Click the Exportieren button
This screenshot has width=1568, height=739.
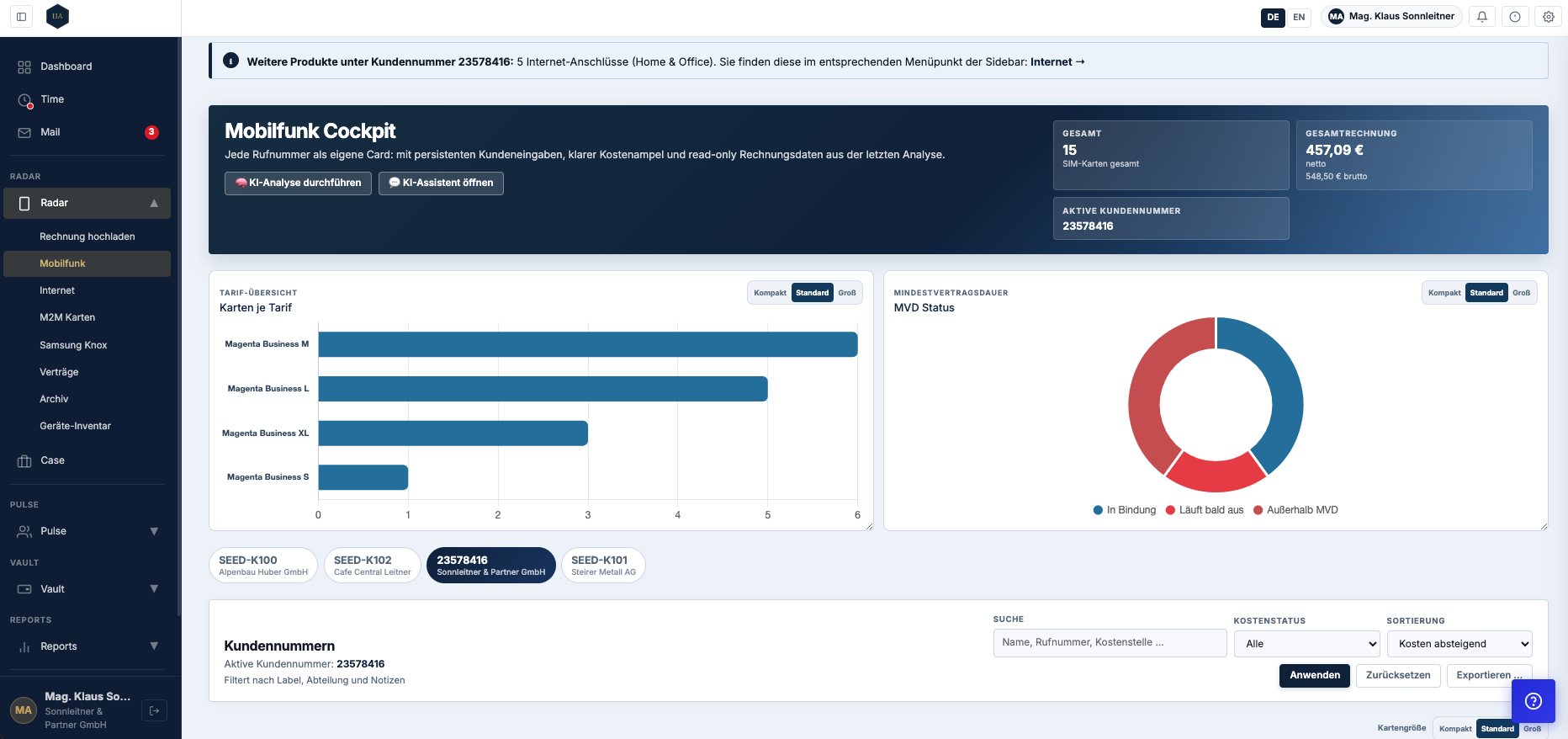coord(1489,675)
